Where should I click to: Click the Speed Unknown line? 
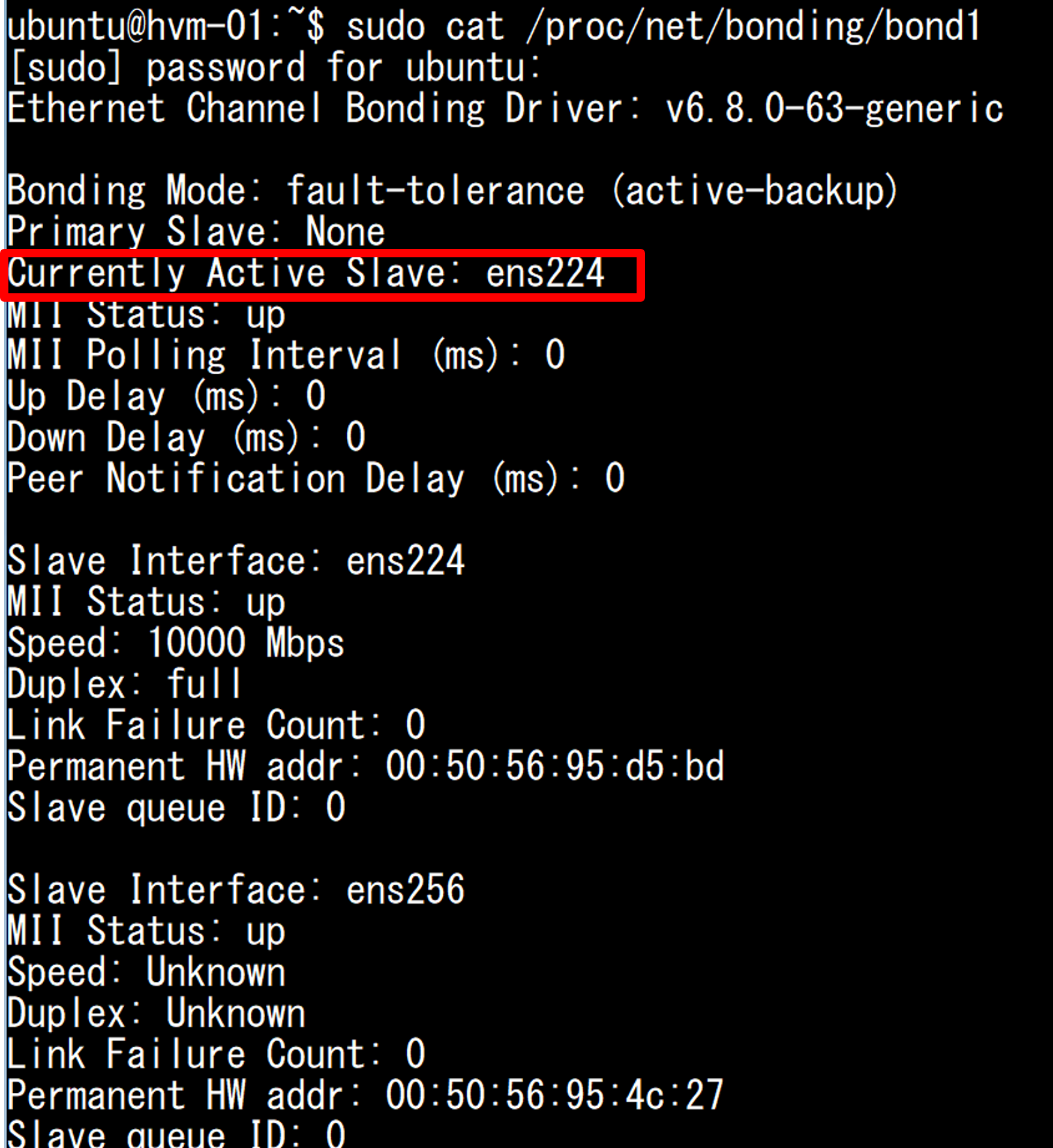click(146, 972)
